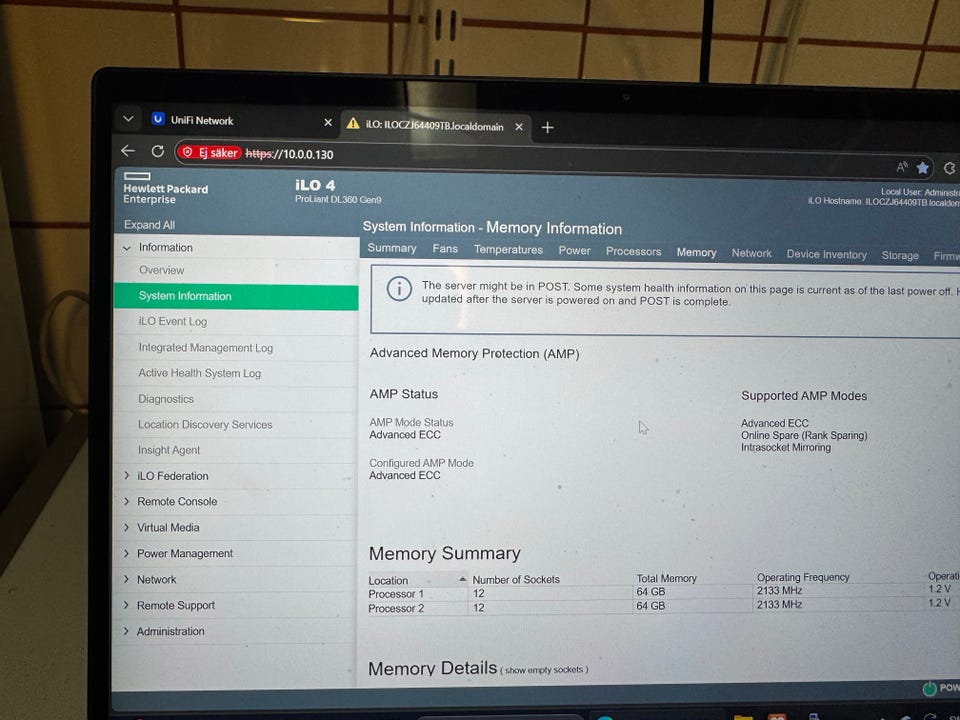The height and width of the screenshot is (720, 960).
Task: Expand the Network sidebar section
Action: point(127,579)
